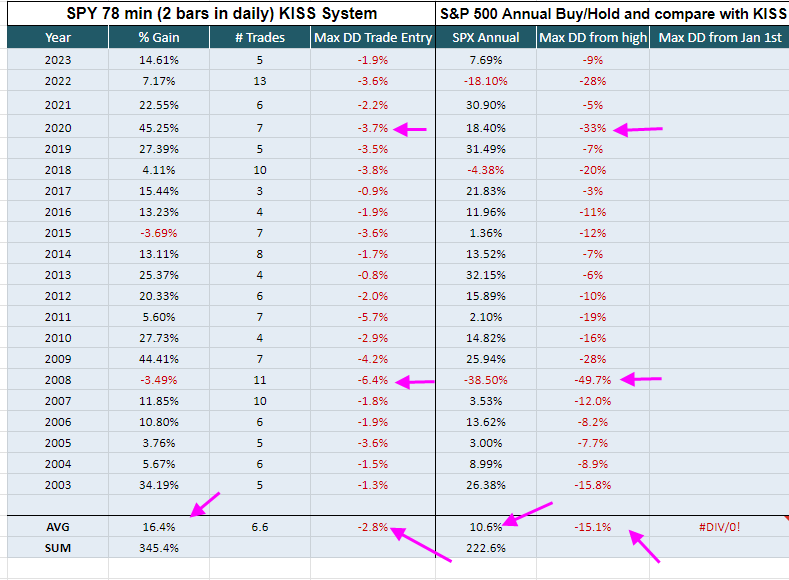Select the 345.4% sum cell
This screenshot has height=580, width=789.
(159, 548)
